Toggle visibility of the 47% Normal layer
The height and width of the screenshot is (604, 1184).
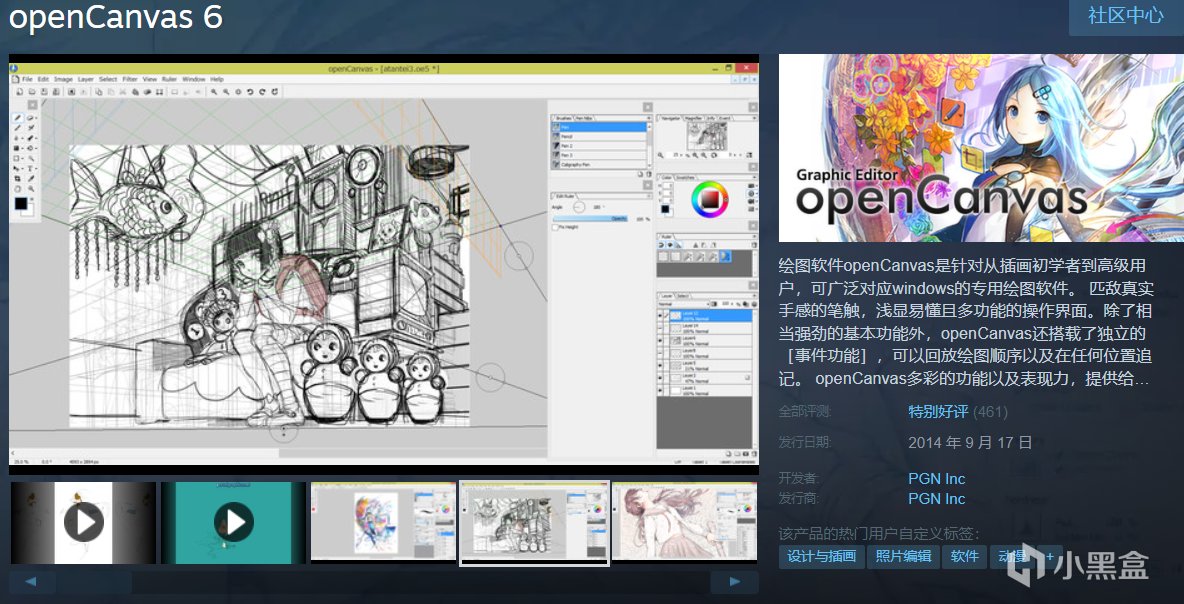click(660, 378)
